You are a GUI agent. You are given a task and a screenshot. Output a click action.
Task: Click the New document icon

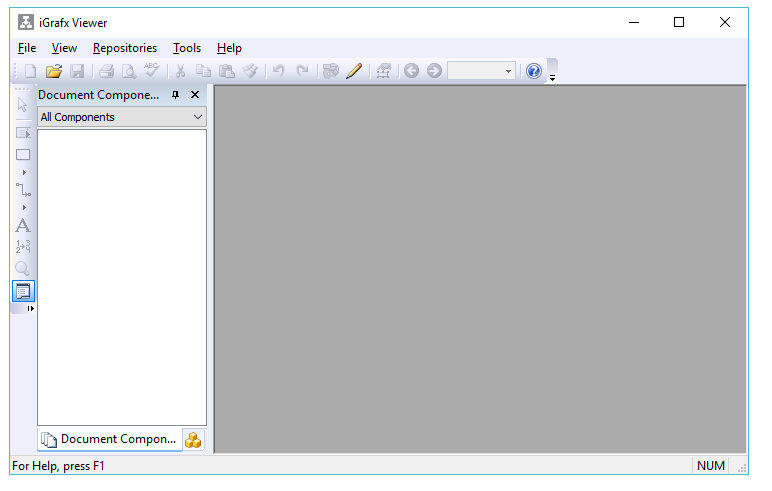[31, 71]
